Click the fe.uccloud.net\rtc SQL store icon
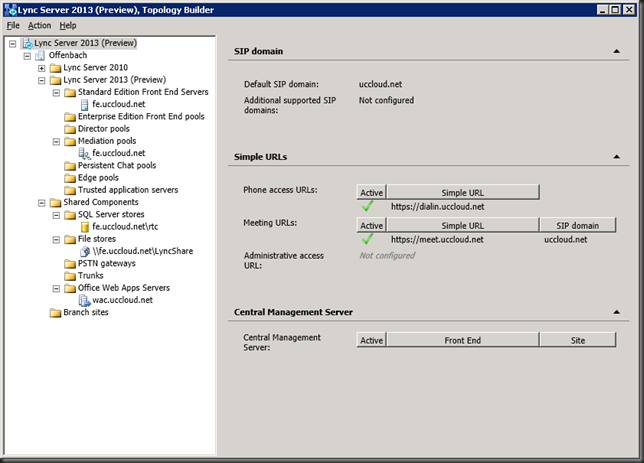 (x=85, y=227)
